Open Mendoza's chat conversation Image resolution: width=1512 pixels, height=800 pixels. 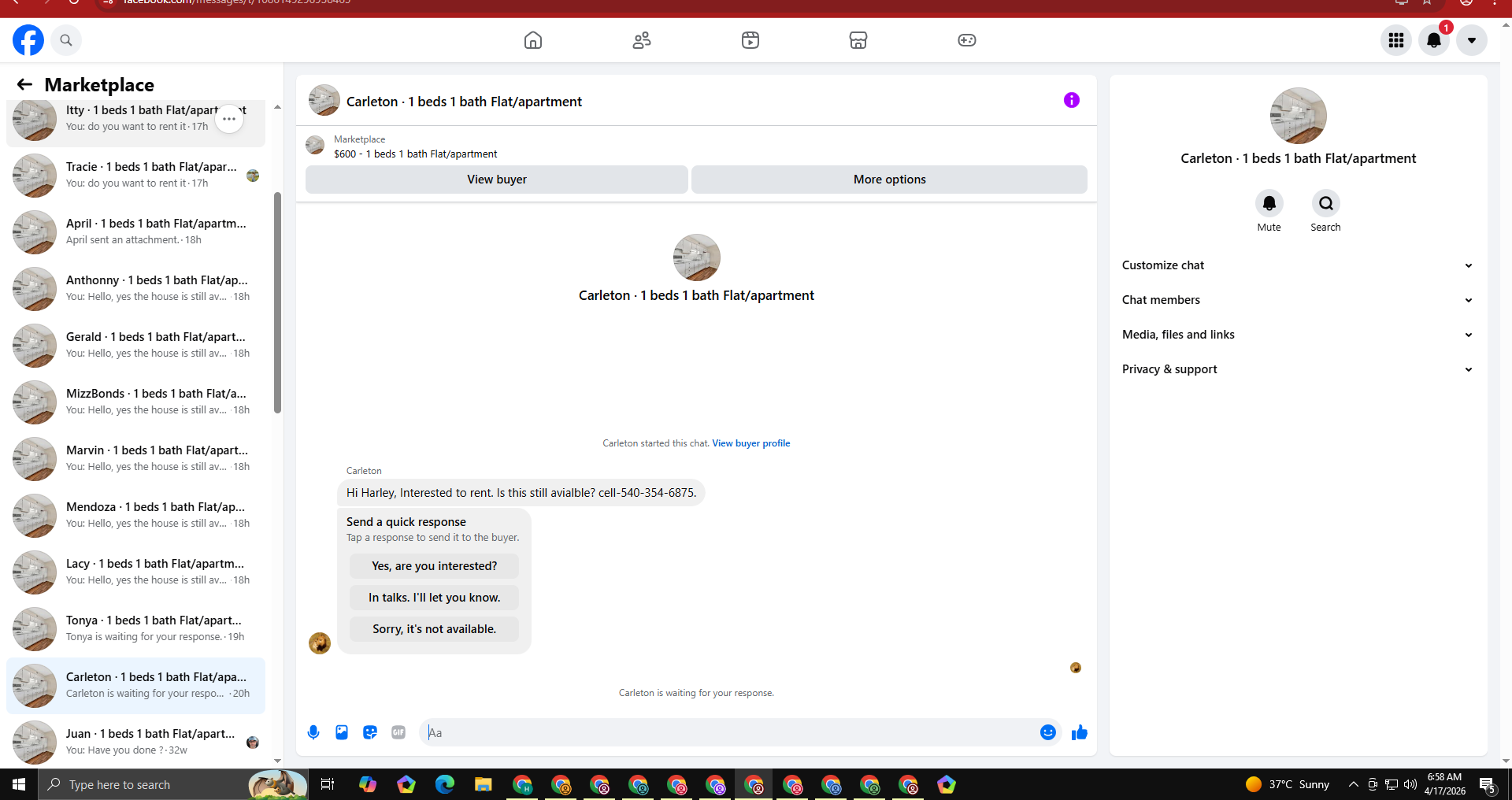136,515
